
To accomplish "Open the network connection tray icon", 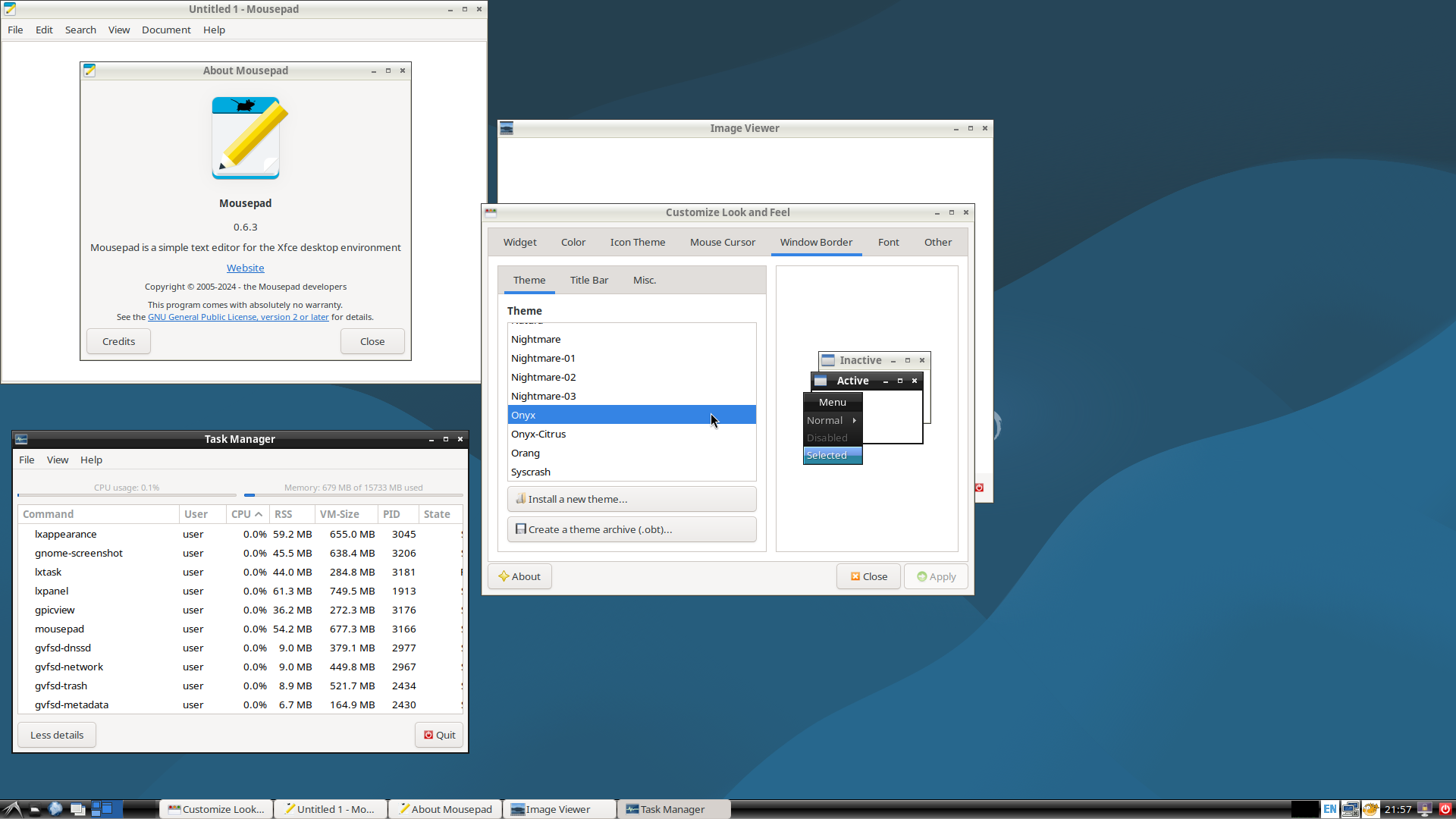I will tap(1350, 809).
